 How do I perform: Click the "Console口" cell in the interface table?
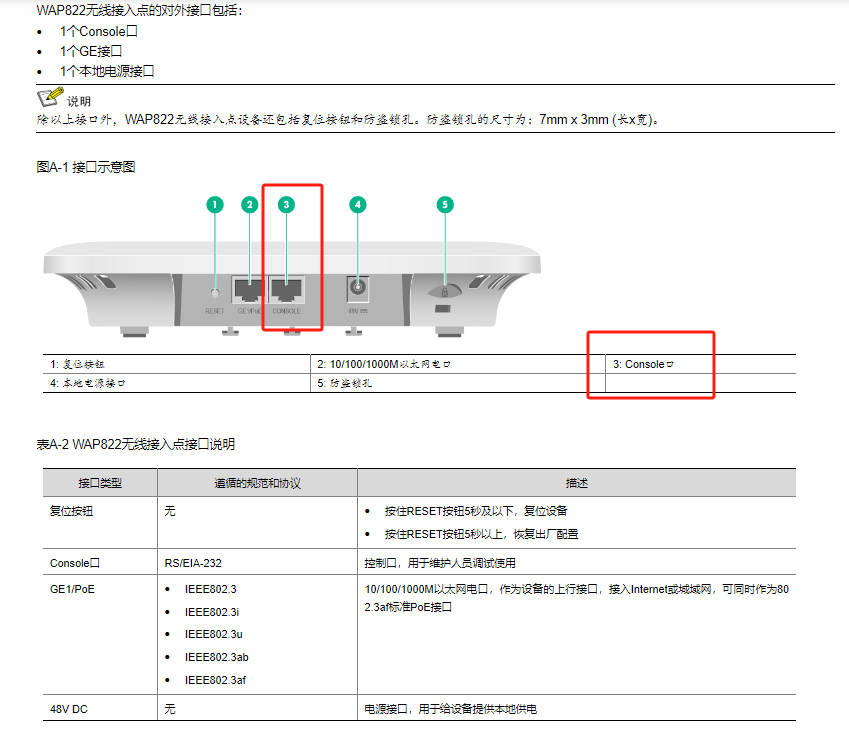pyautogui.click(x=75, y=563)
